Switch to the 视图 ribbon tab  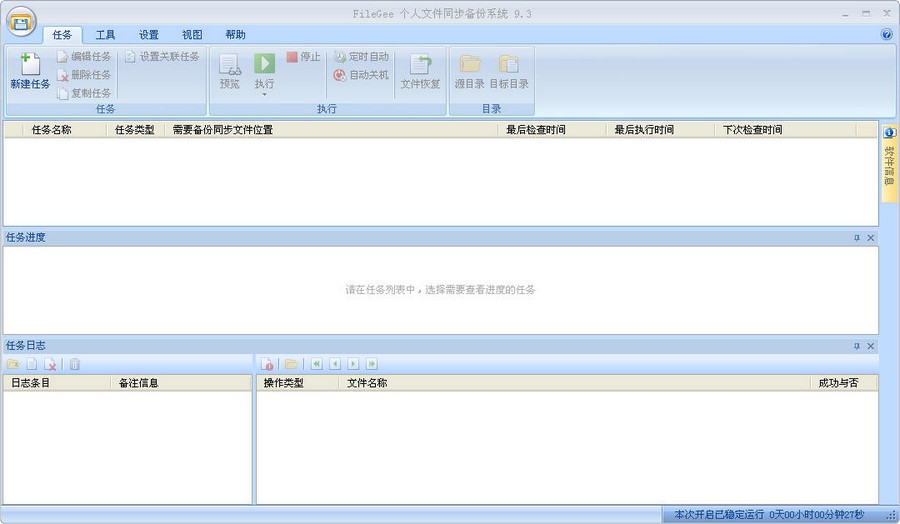pyautogui.click(x=192, y=35)
